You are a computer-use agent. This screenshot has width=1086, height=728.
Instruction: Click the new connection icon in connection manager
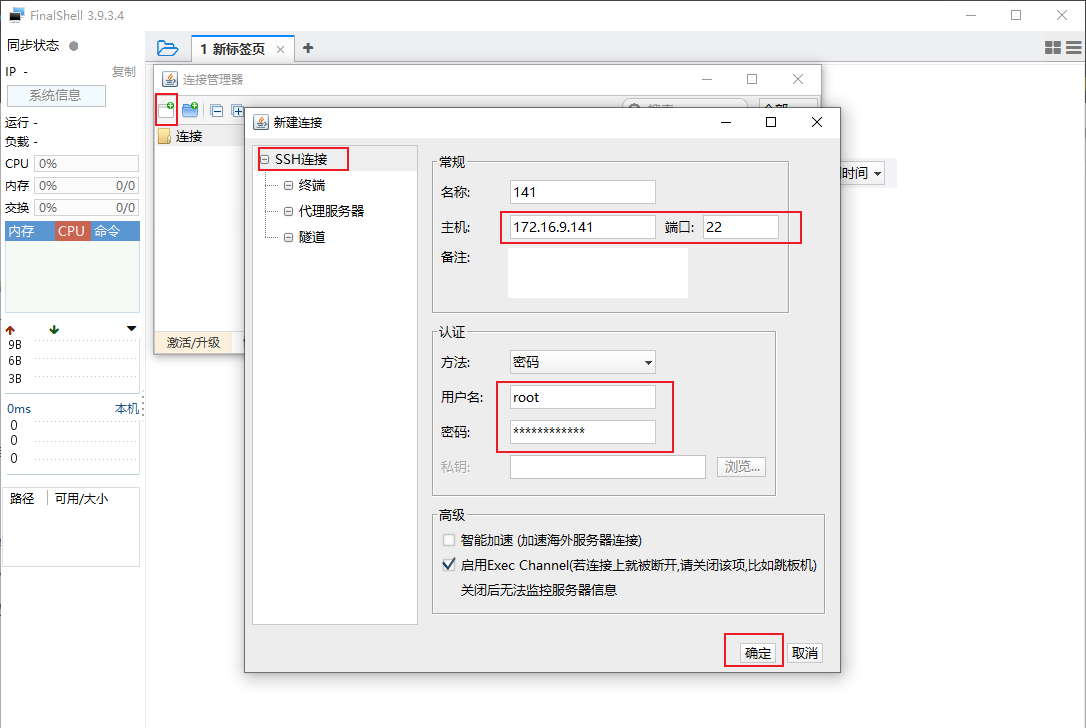click(x=168, y=108)
